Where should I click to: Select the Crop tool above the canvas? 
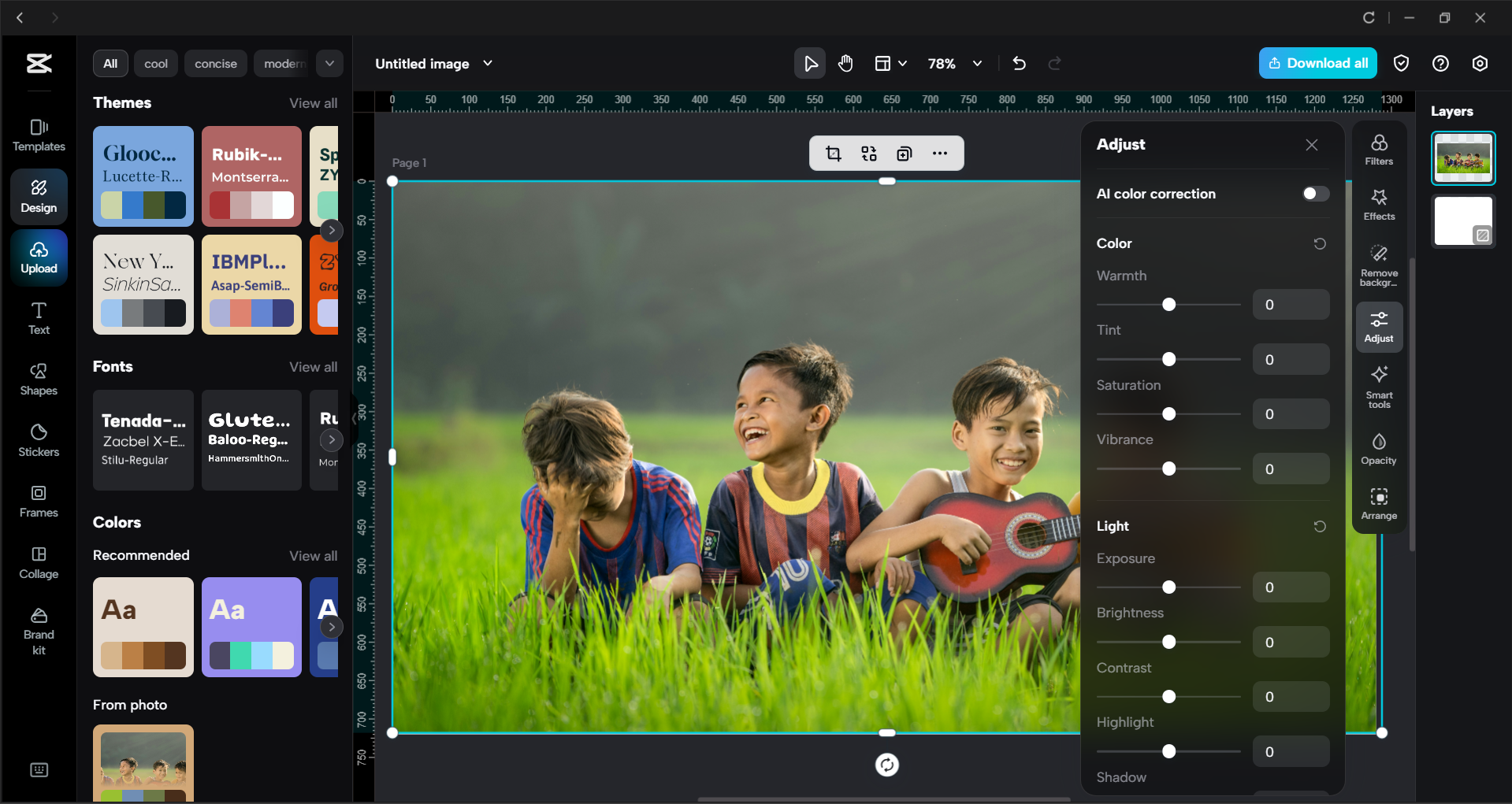pos(833,153)
